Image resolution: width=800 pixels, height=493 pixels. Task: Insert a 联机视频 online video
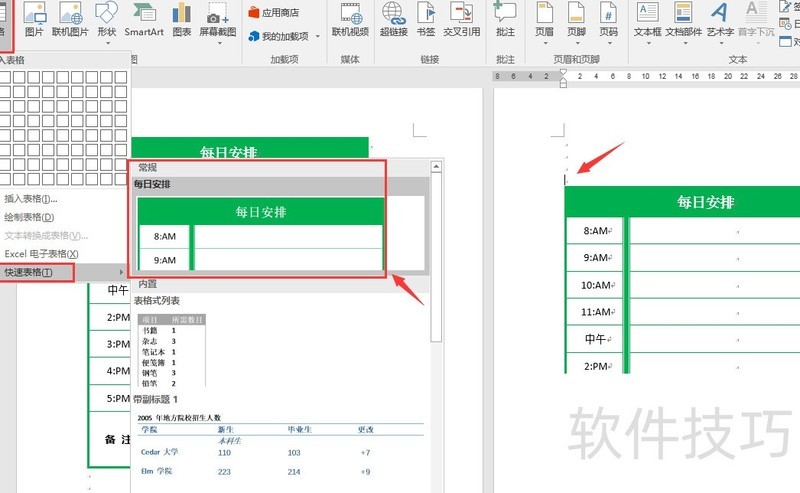click(350, 18)
